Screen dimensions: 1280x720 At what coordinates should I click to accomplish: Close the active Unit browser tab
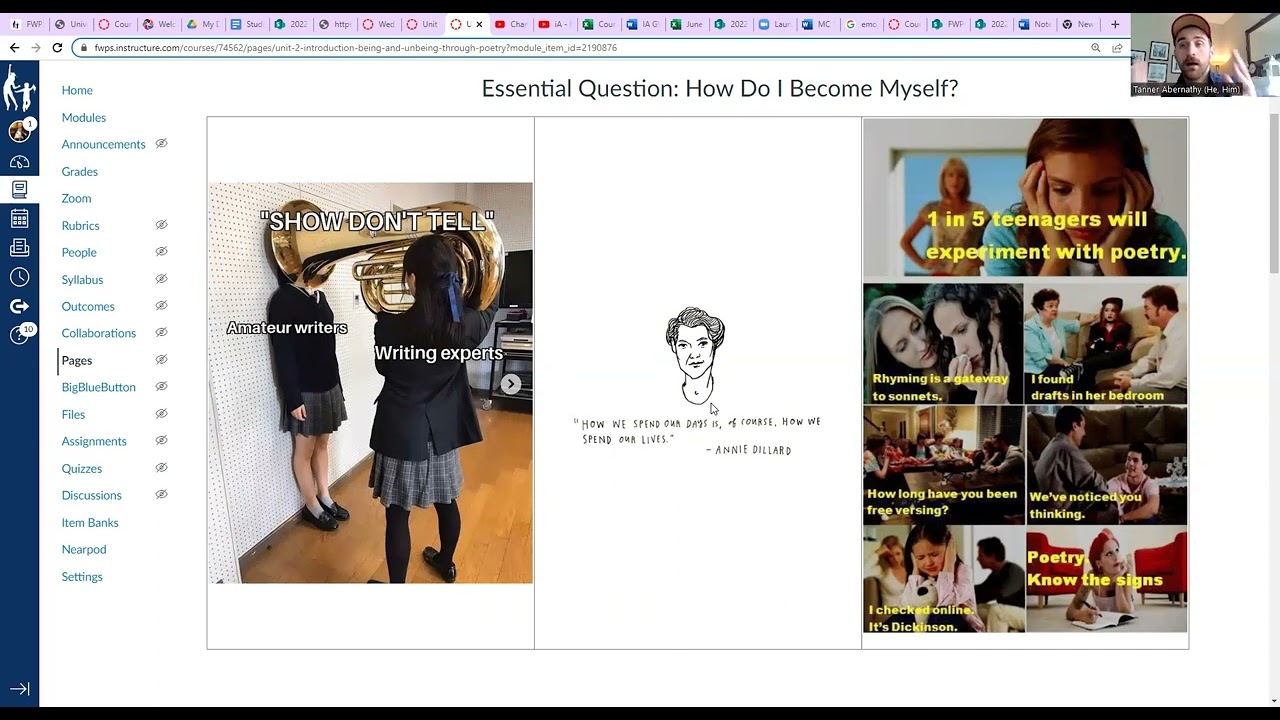tap(479, 24)
